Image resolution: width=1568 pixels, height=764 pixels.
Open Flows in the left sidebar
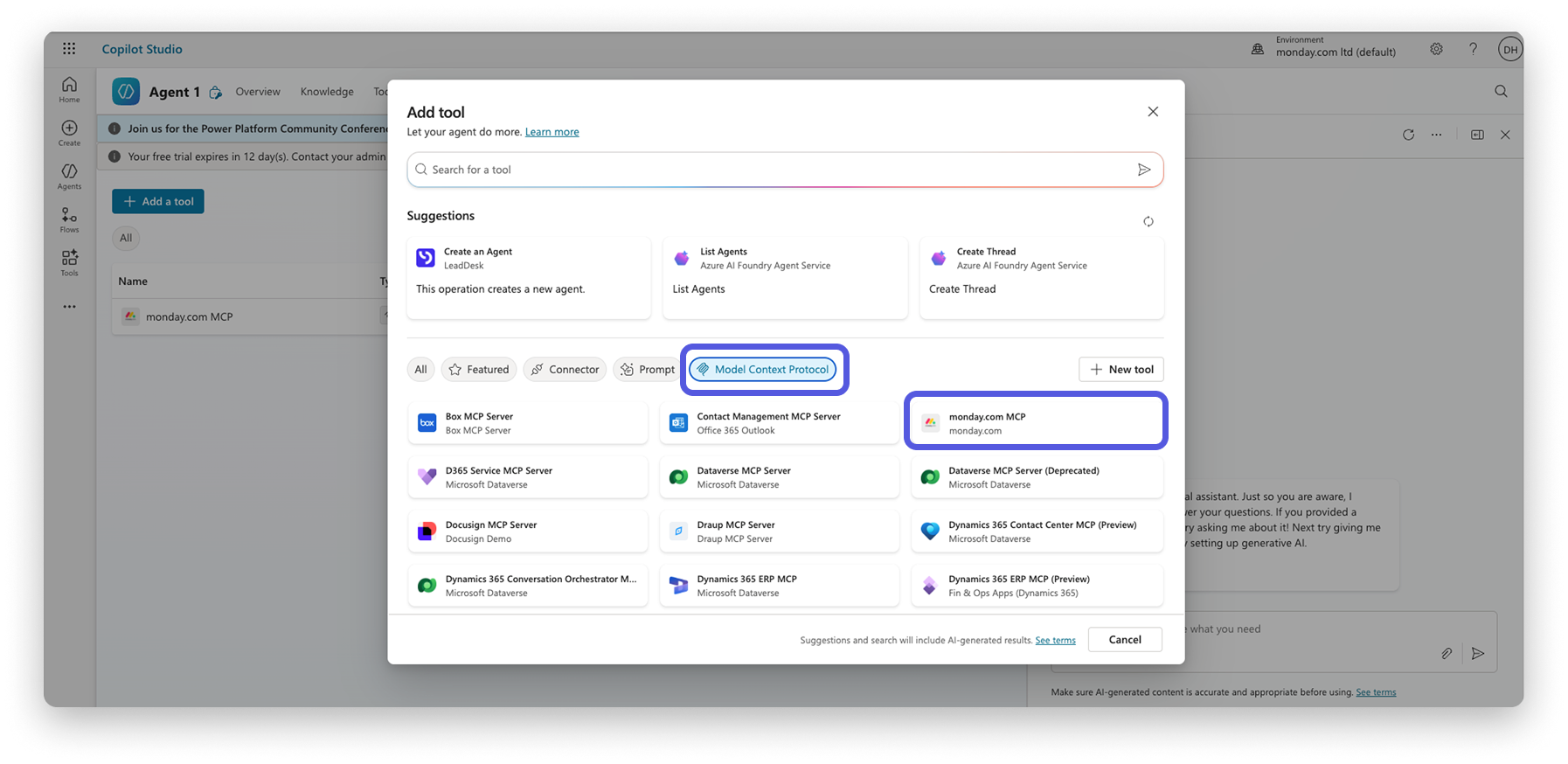[69, 219]
